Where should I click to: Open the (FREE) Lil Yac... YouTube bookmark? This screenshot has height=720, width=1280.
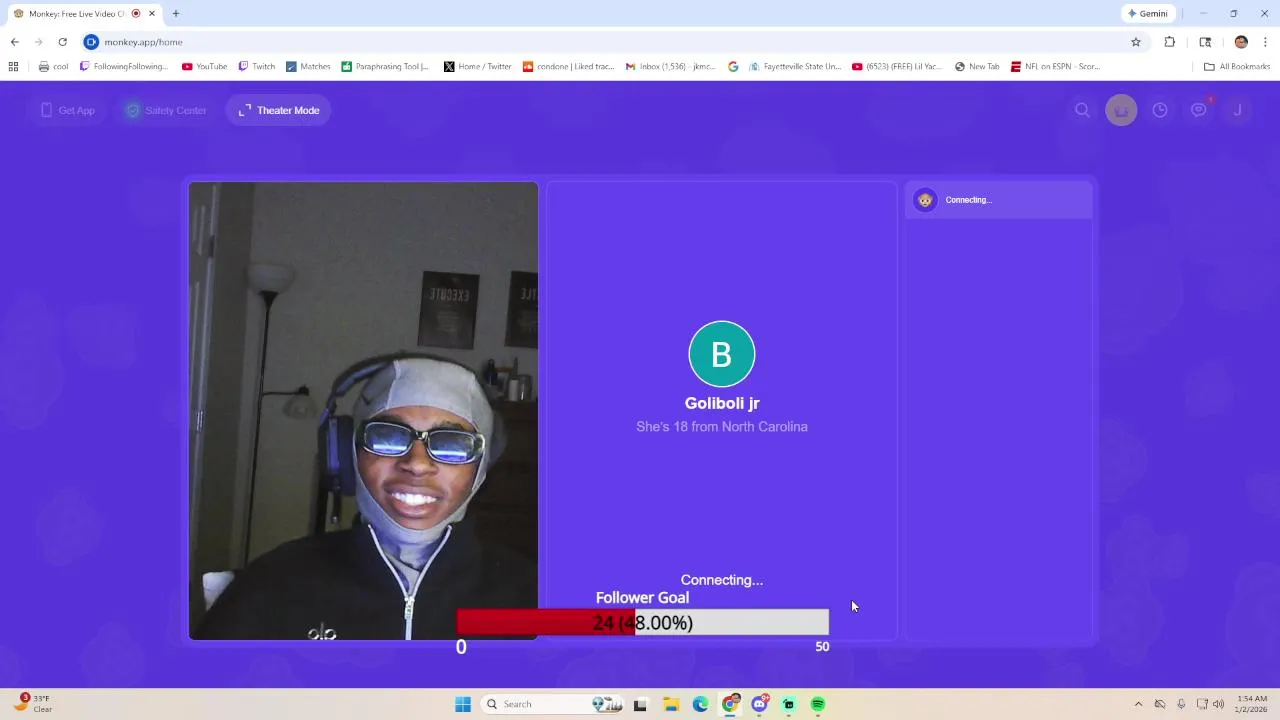[897, 67]
